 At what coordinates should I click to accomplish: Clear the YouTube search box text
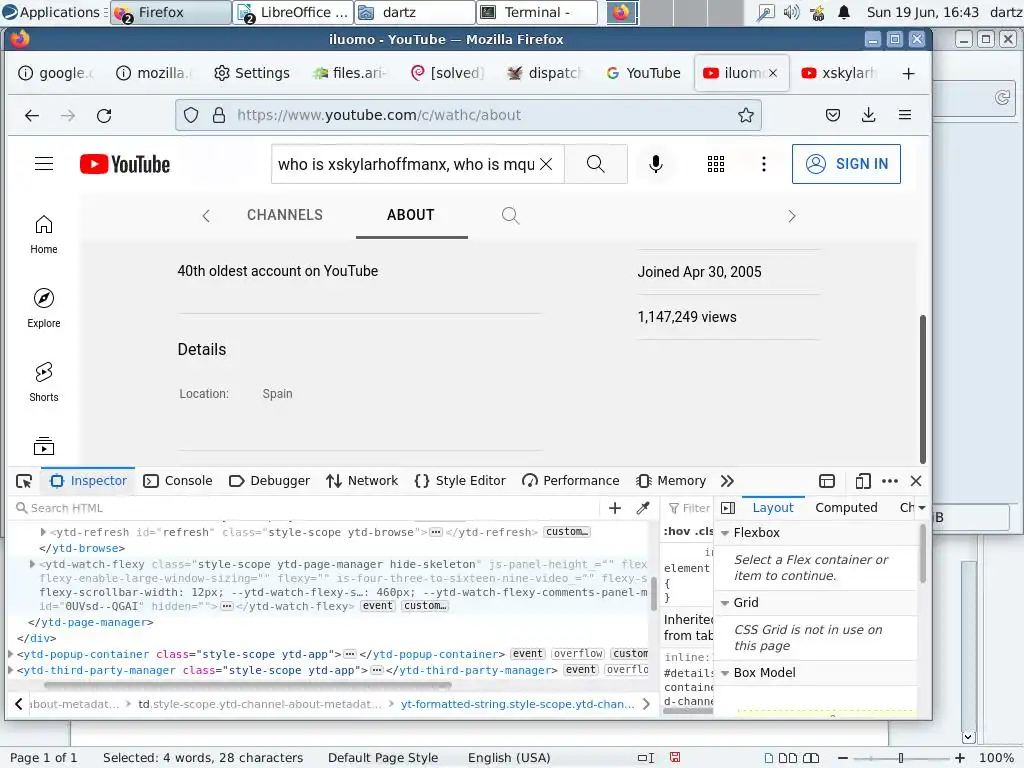[x=547, y=164]
